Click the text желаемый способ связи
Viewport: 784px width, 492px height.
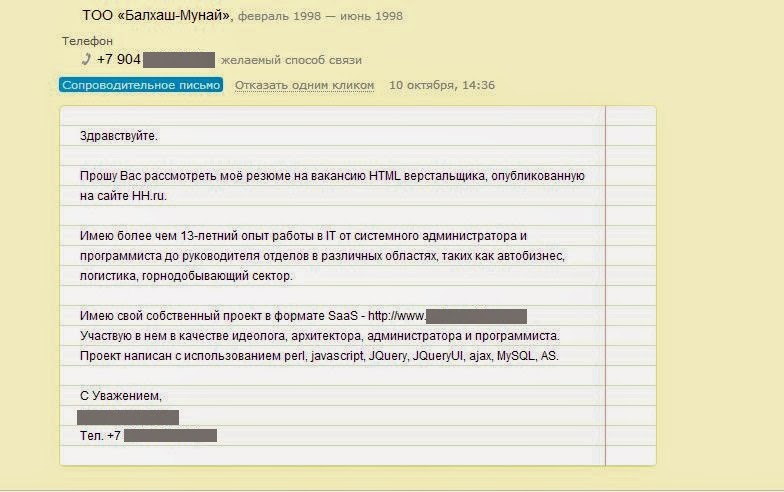point(291,60)
